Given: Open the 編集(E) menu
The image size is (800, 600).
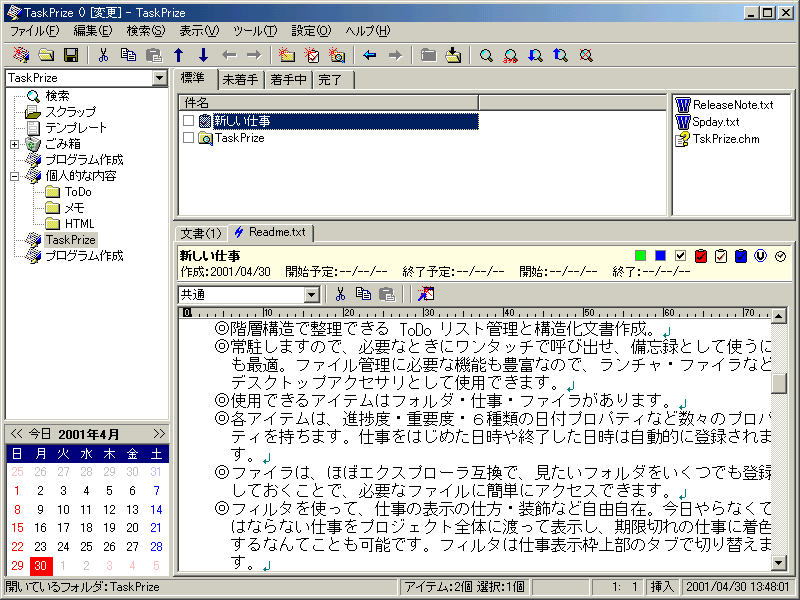Looking at the screenshot, I should point(92,31).
